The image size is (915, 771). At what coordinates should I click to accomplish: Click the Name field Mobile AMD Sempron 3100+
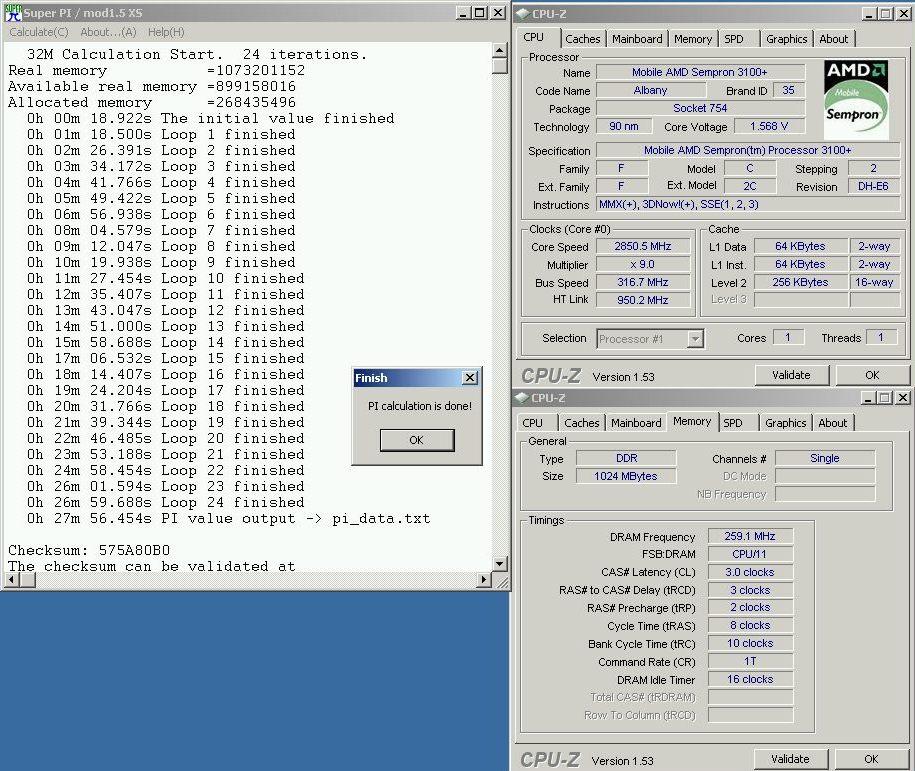[700, 72]
